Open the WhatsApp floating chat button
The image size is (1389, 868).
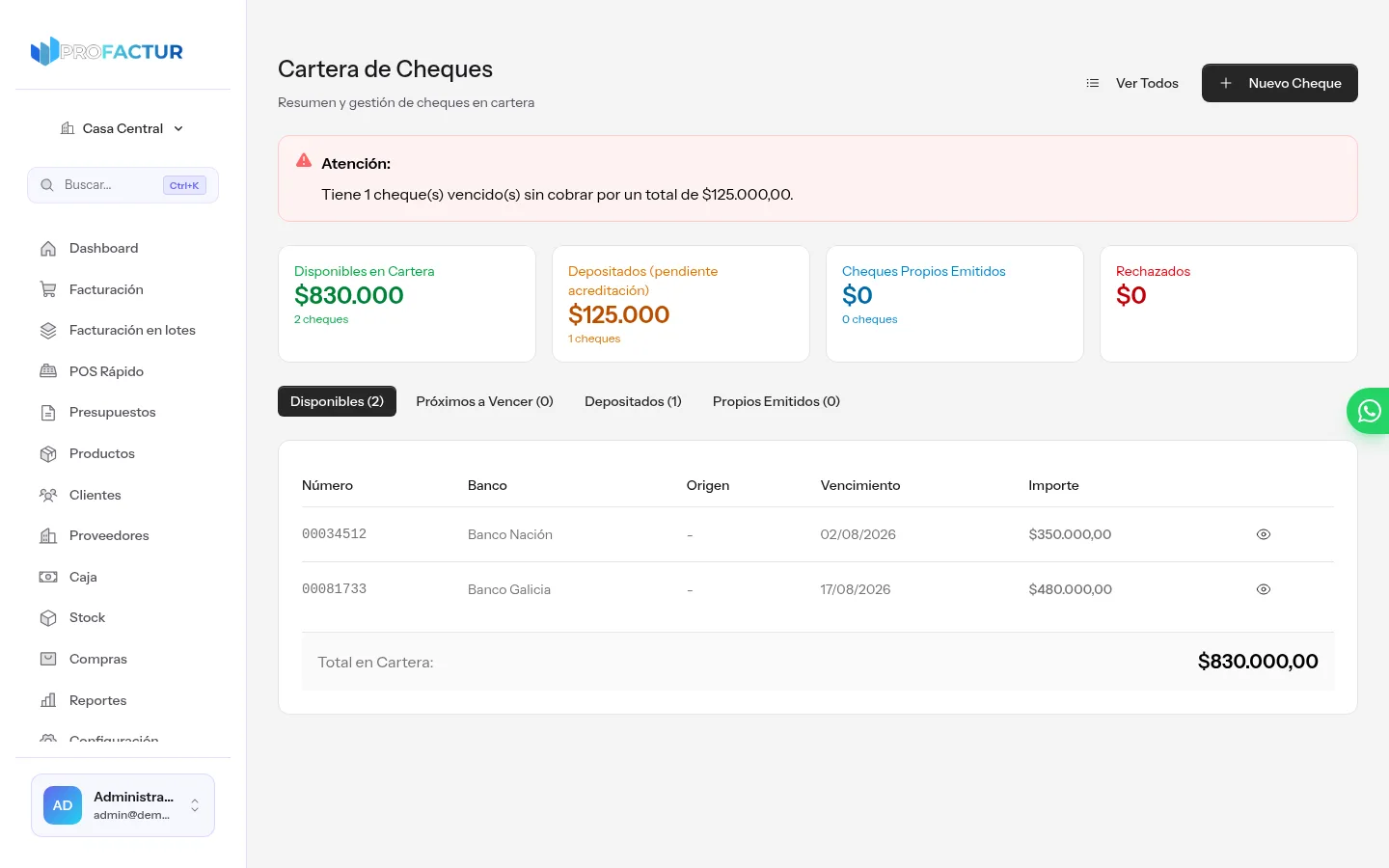pos(1369,411)
